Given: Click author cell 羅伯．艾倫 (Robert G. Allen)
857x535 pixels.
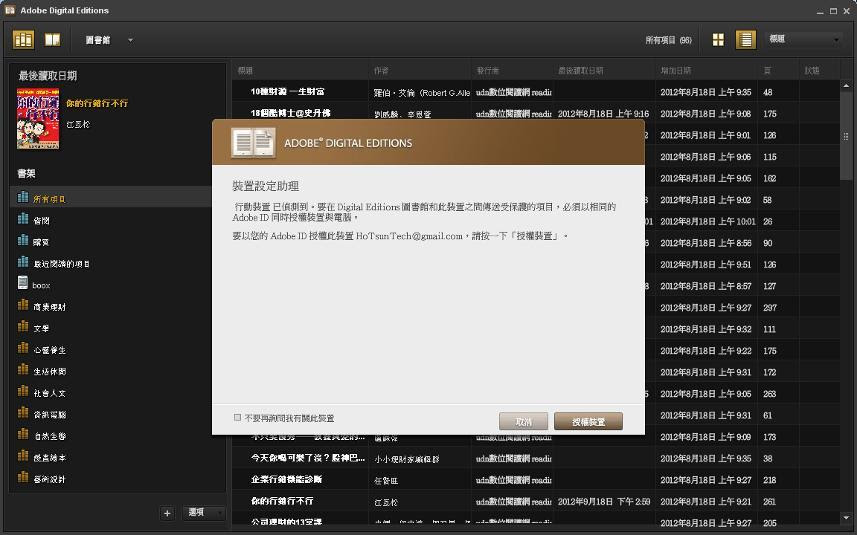Looking at the screenshot, I should point(421,92).
